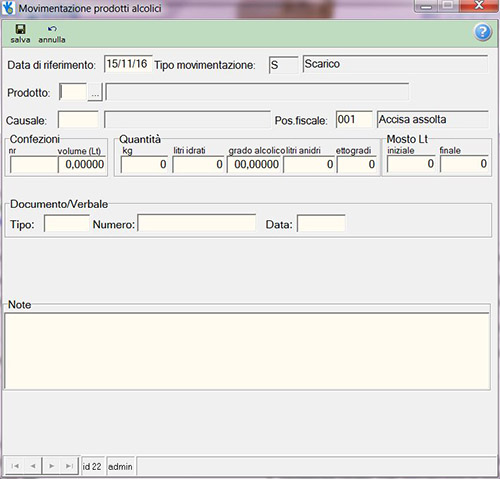Image resolution: width=500 pixels, height=479 pixels.
Task: Click the Causale code field
Action: tap(78, 120)
